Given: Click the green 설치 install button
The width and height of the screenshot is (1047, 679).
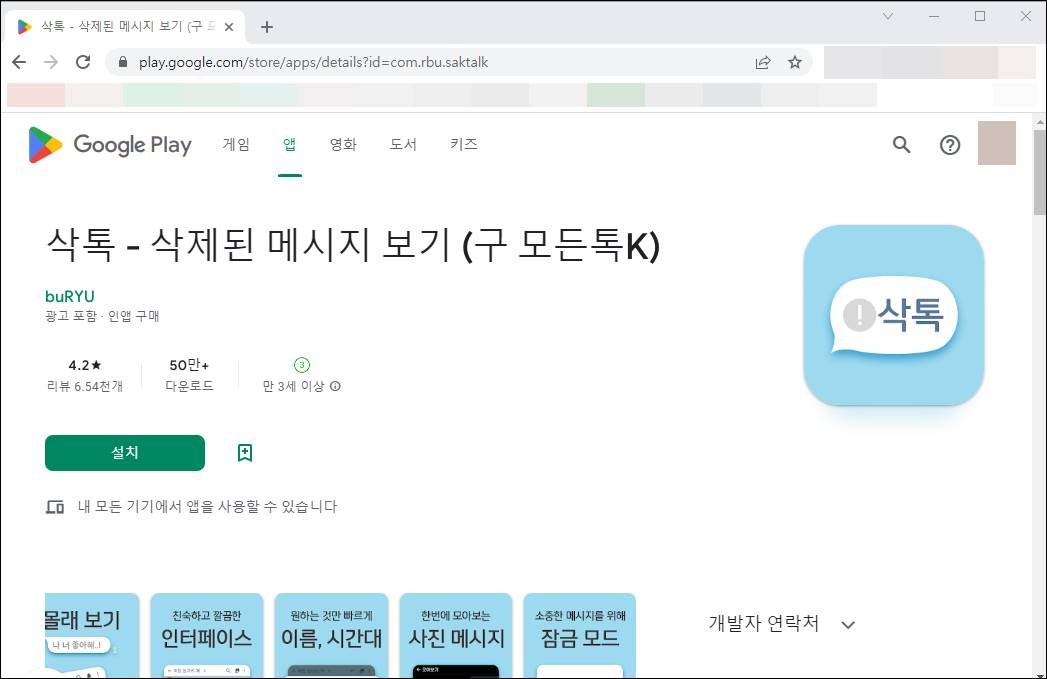Looking at the screenshot, I should [125, 453].
